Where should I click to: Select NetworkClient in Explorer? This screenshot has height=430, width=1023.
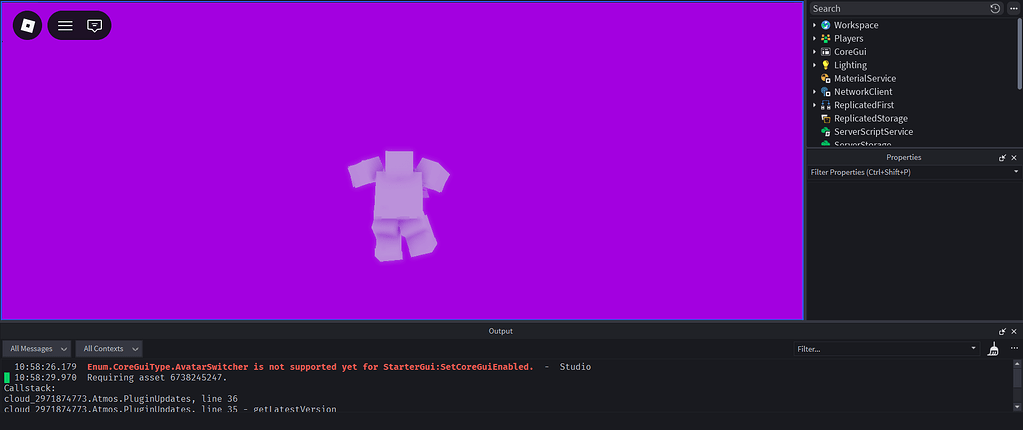(863, 92)
